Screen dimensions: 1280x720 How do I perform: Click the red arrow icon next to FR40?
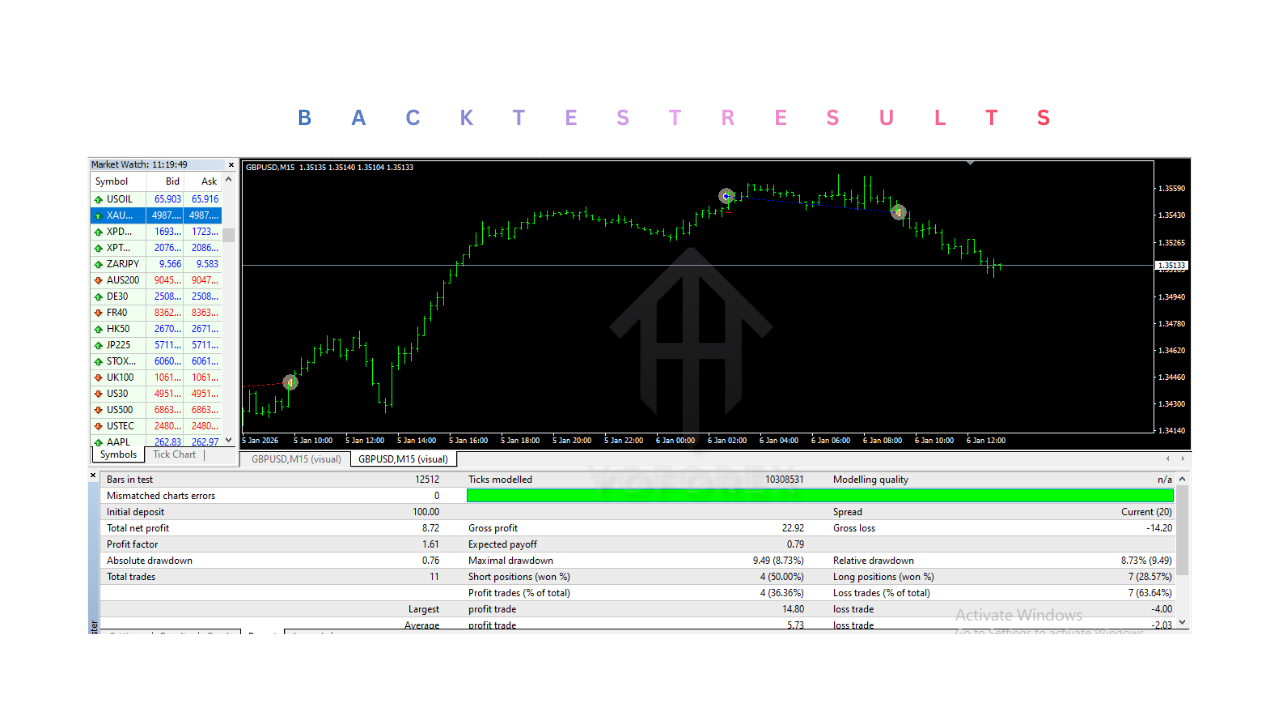click(x=97, y=311)
